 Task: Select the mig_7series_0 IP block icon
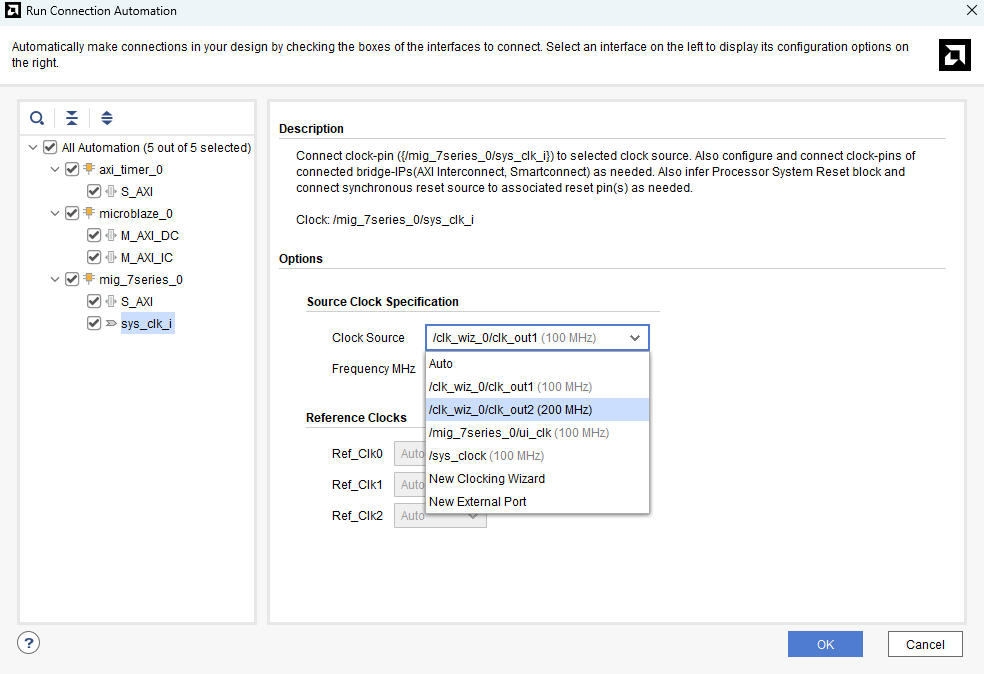pos(89,280)
